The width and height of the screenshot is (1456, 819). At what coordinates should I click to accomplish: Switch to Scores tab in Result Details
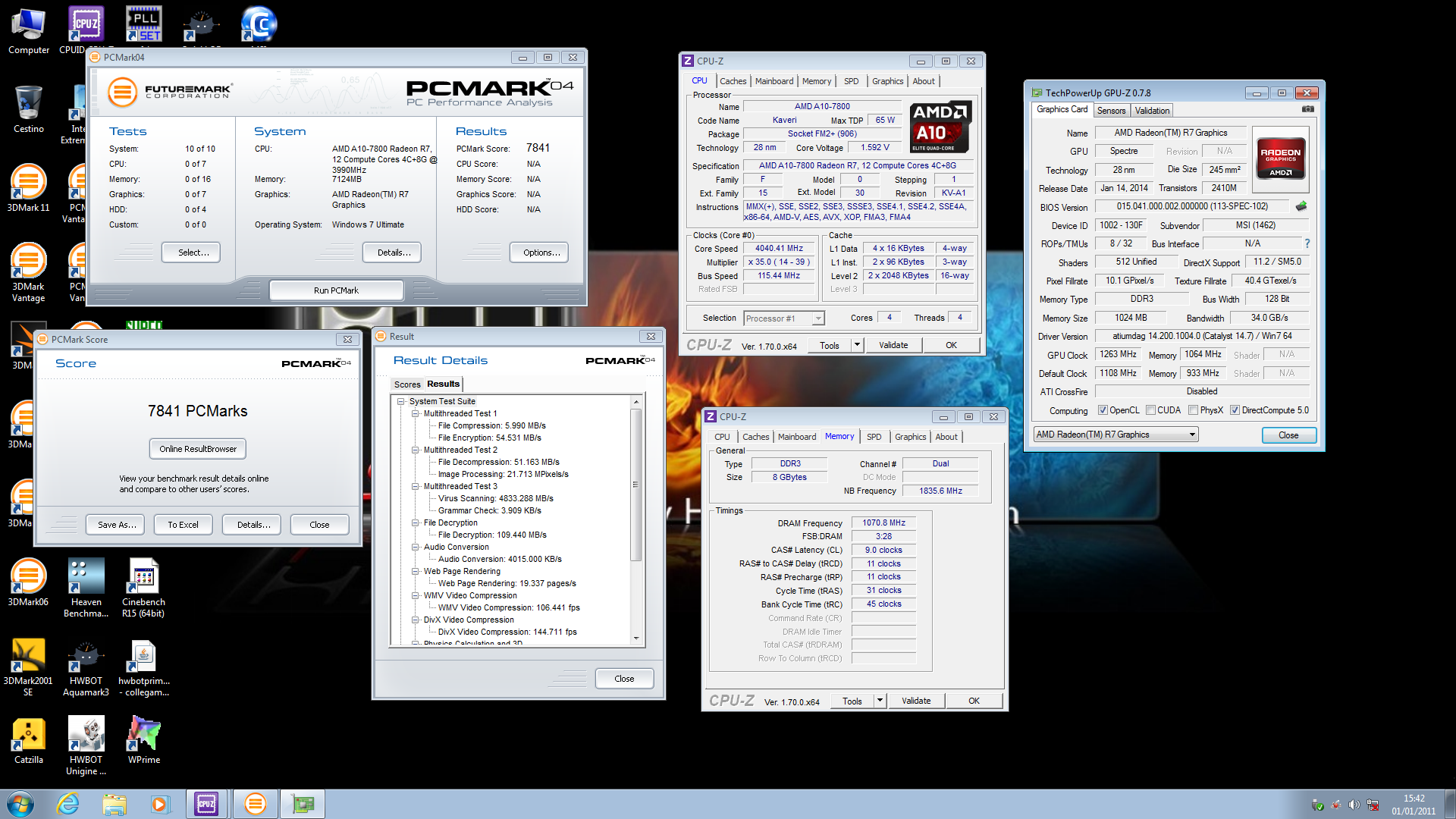(x=407, y=384)
